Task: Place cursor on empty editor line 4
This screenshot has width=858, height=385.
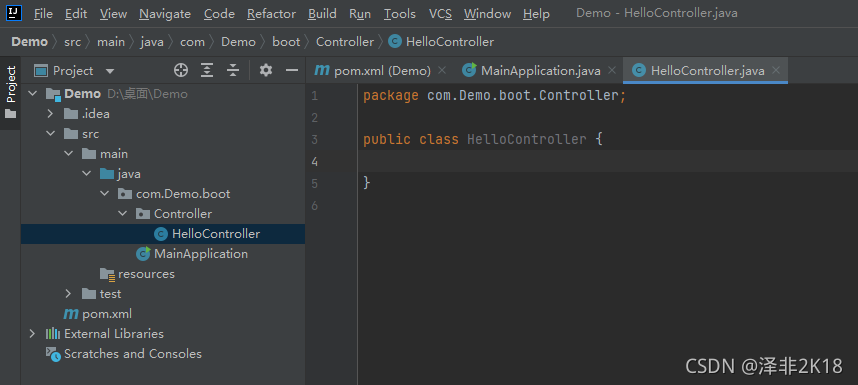Action: tap(607, 161)
